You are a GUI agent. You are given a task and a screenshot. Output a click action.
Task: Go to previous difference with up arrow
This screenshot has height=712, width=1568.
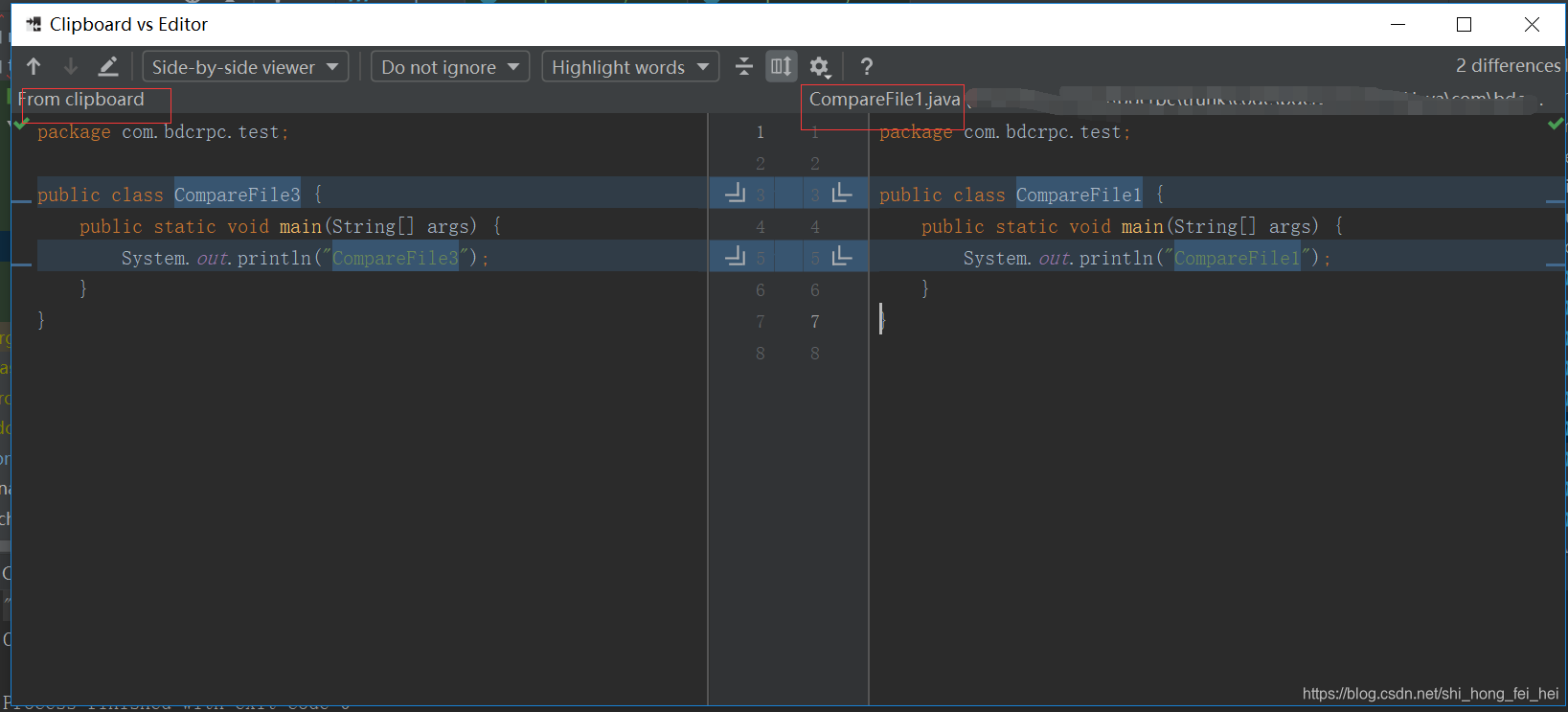coord(34,66)
